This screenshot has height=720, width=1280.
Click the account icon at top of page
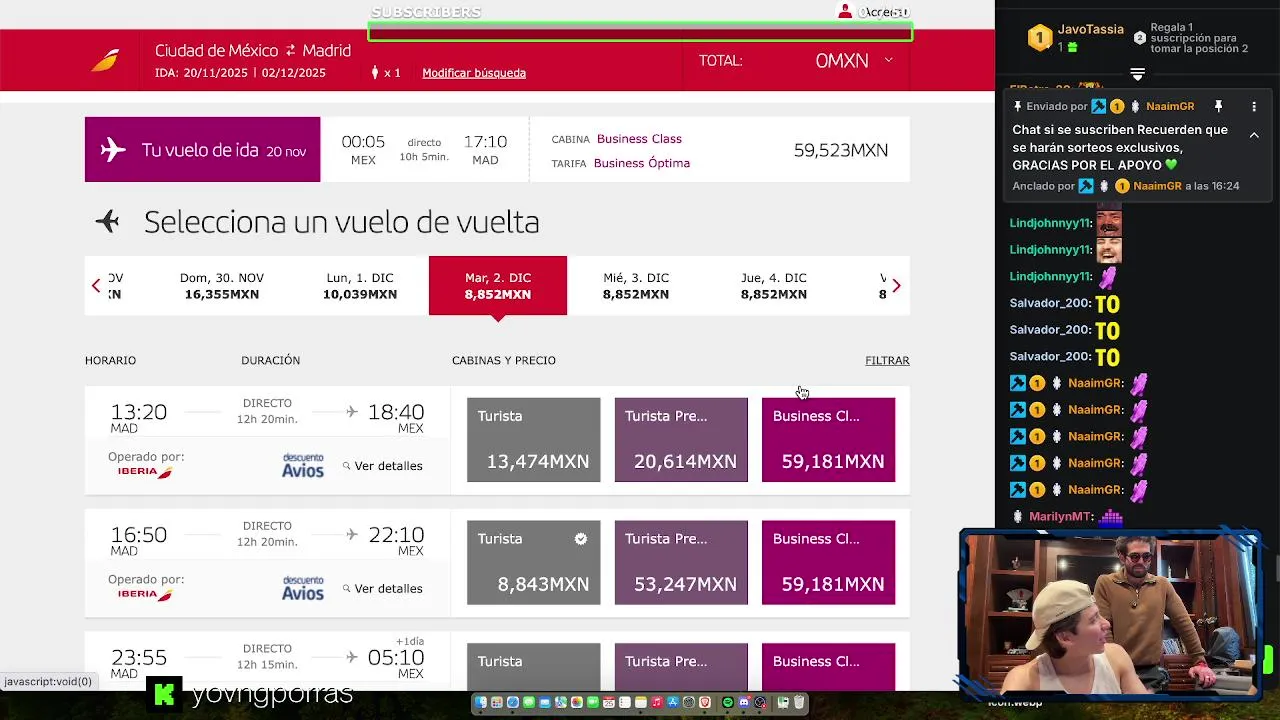845,11
